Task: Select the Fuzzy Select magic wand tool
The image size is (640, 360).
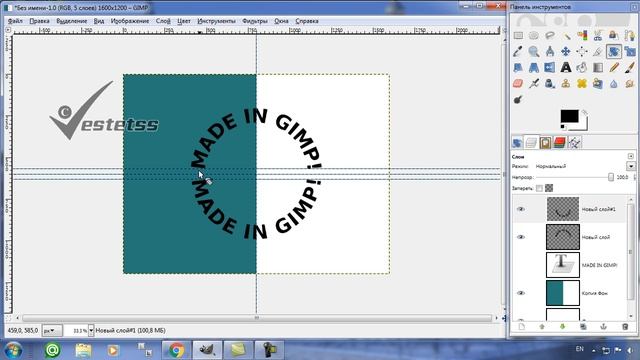Action: tap(566, 36)
